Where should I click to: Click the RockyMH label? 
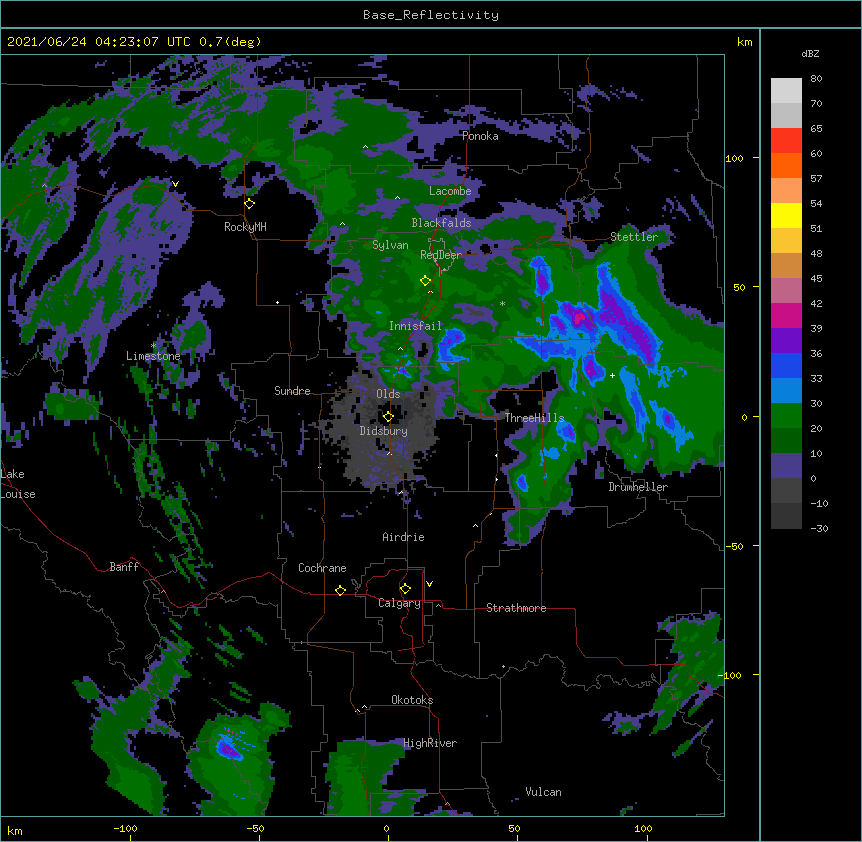tap(245, 227)
